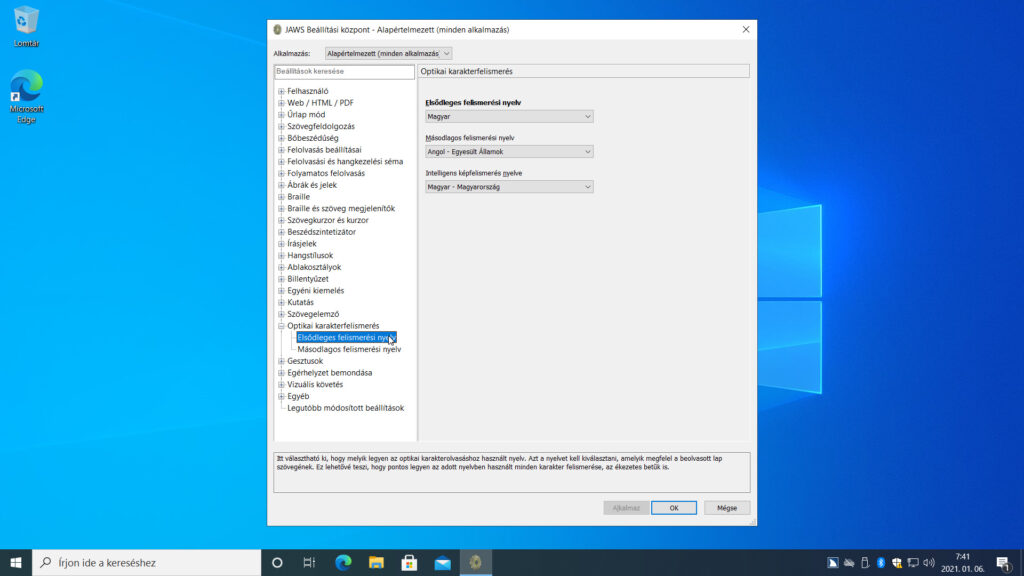Open Microsoft Store from the taskbar

[409, 562]
